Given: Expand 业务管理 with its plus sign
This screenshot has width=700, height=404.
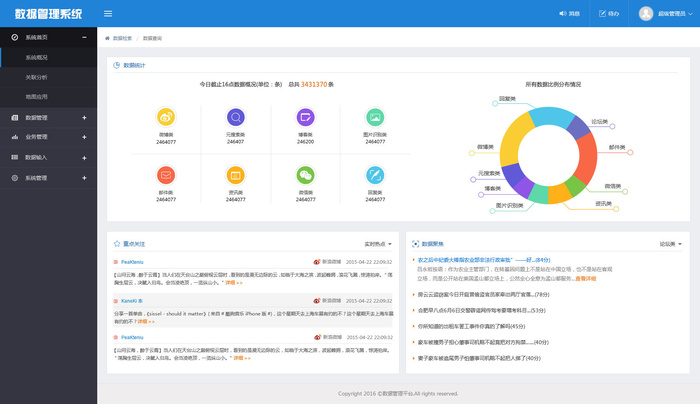Looking at the screenshot, I should tap(84, 137).
